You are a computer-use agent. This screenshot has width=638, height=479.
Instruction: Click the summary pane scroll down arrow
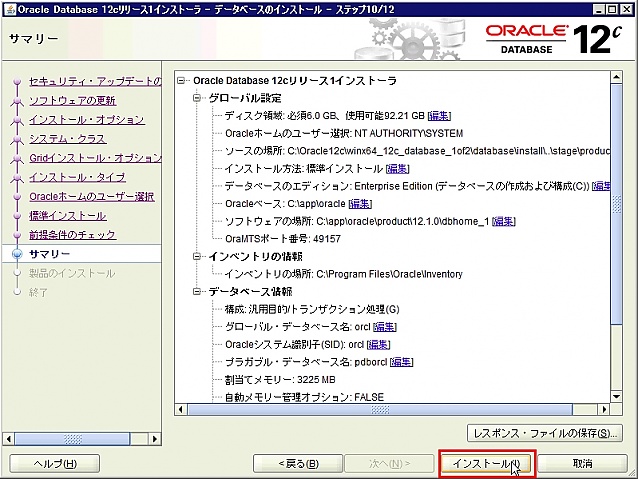(616, 396)
